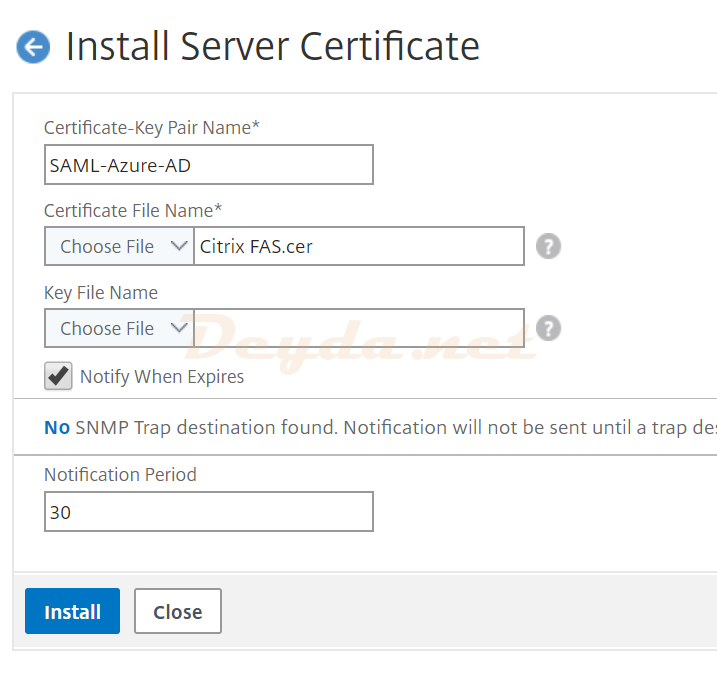Viewport: 717px width, 690px height.
Task: Click the "Key File Name" label
Action: pos(101,293)
